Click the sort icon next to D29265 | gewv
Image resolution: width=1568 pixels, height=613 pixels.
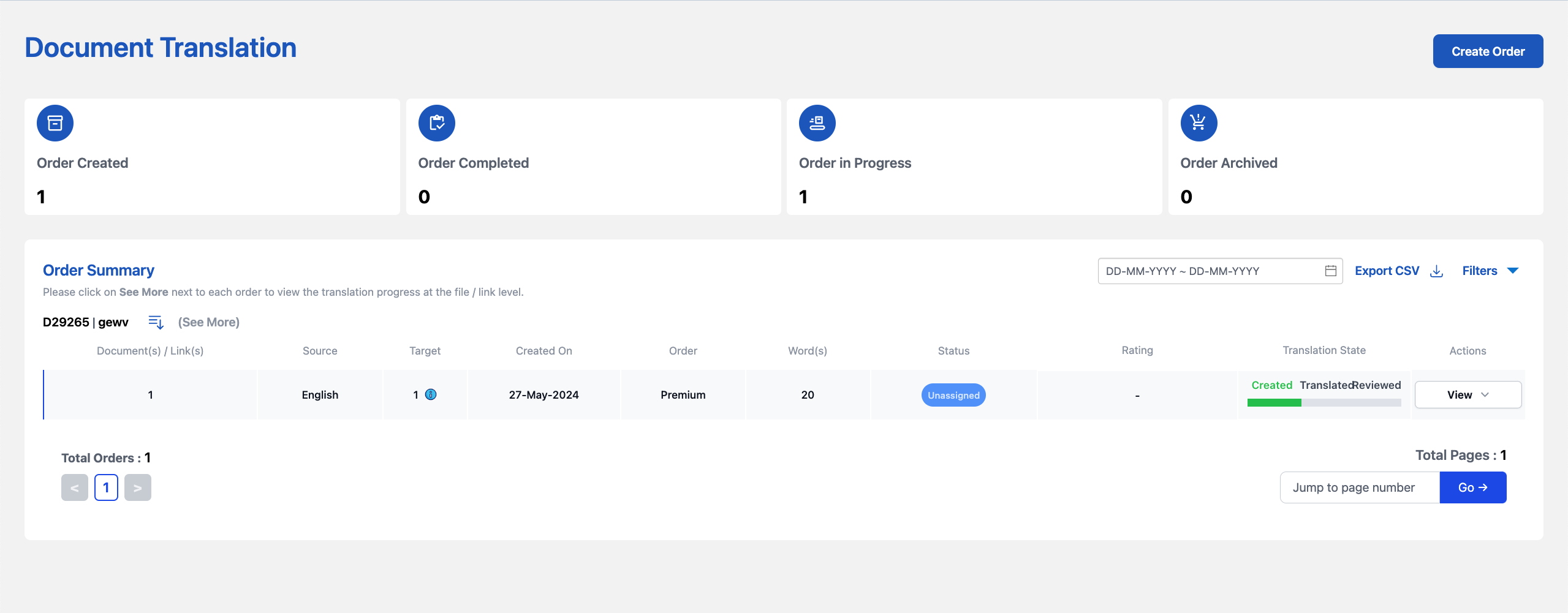pyautogui.click(x=156, y=322)
